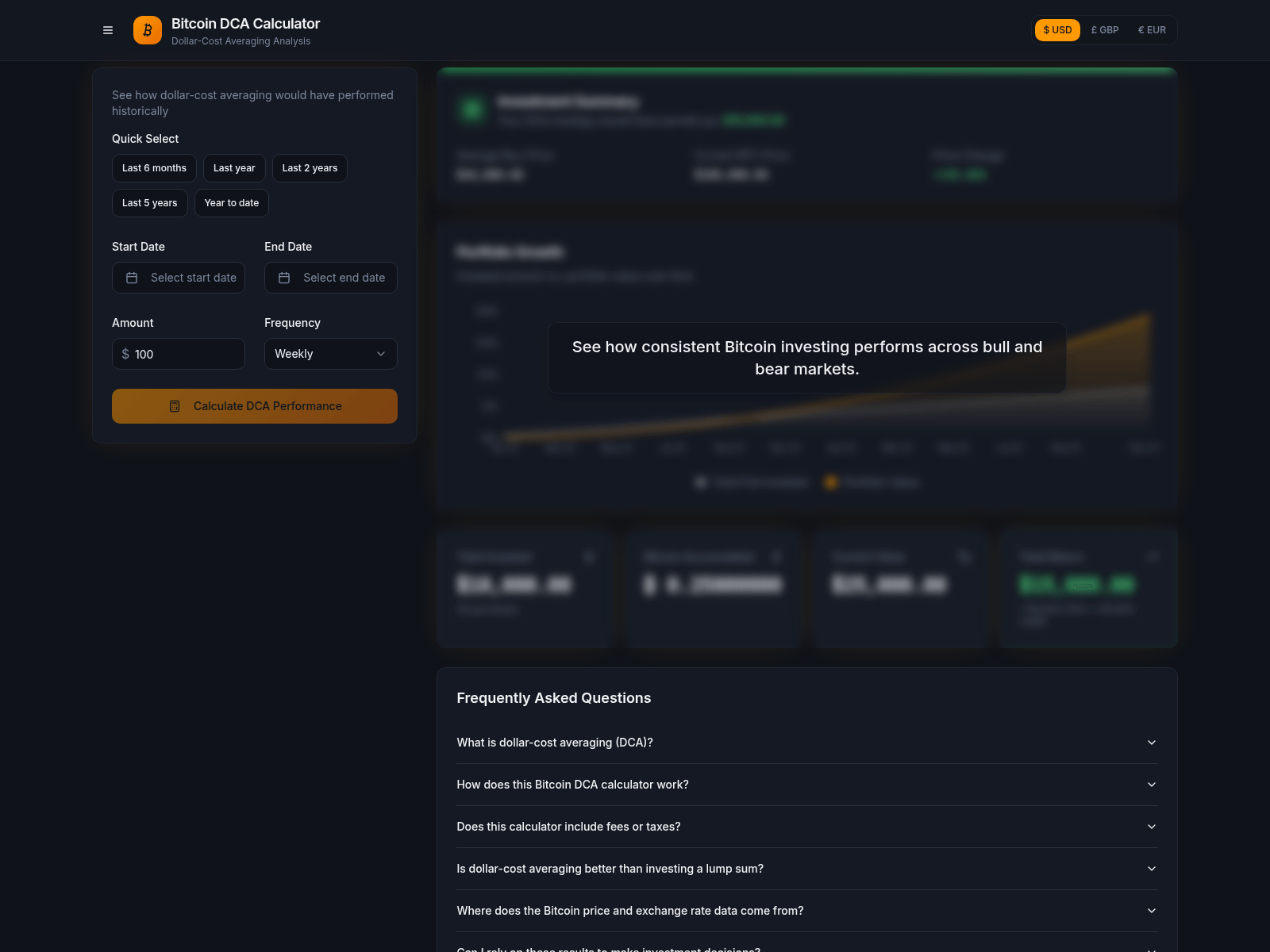Screen dimensions: 1270x952
Task: Click the calculator icon on Calculate button
Action: [175, 406]
